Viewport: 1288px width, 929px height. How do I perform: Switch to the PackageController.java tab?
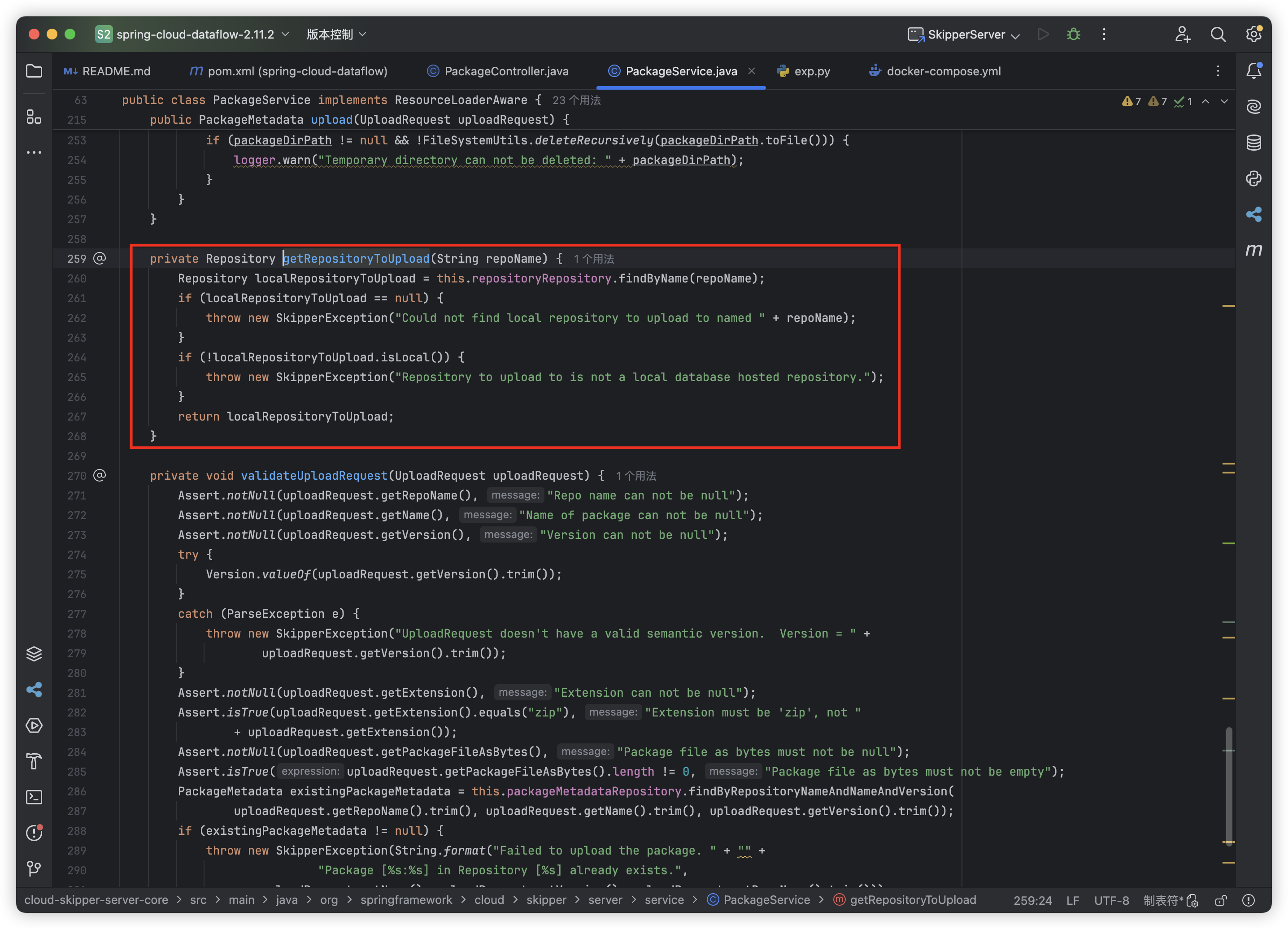pos(498,71)
